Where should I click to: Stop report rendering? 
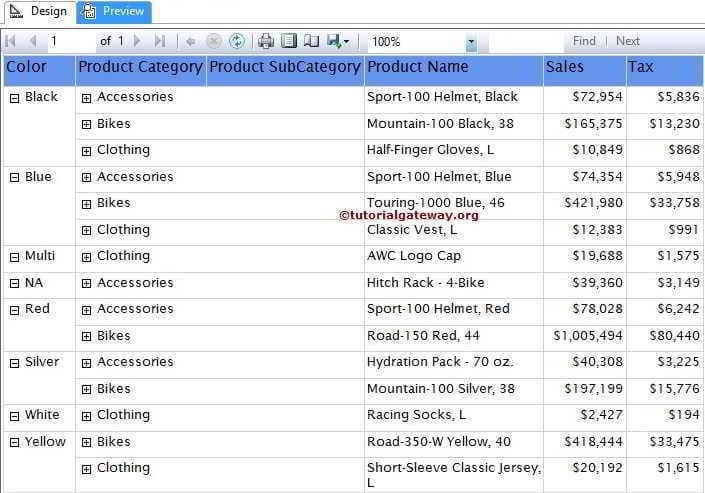214,41
